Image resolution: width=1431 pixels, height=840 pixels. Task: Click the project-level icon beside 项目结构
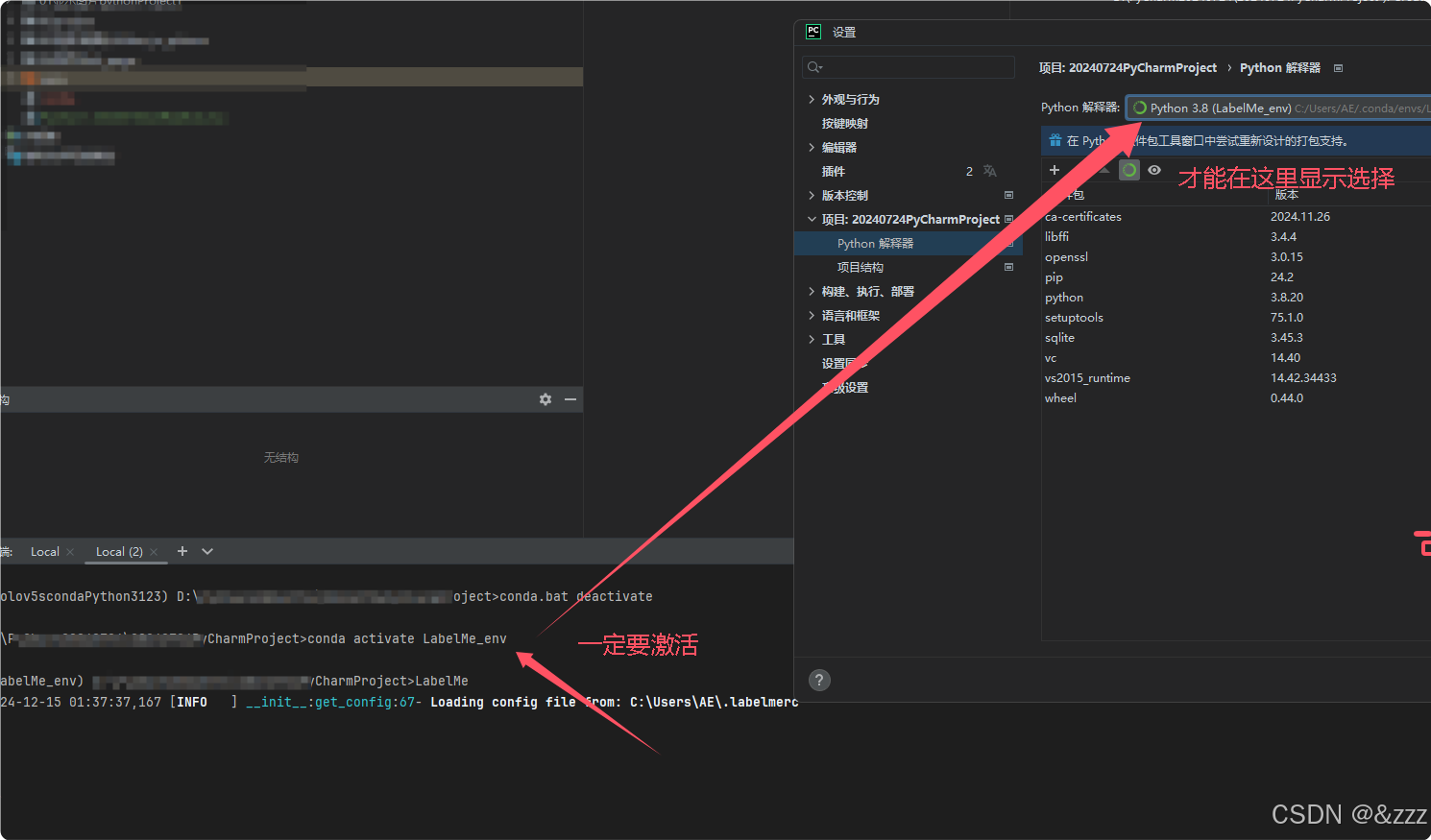(1008, 267)
